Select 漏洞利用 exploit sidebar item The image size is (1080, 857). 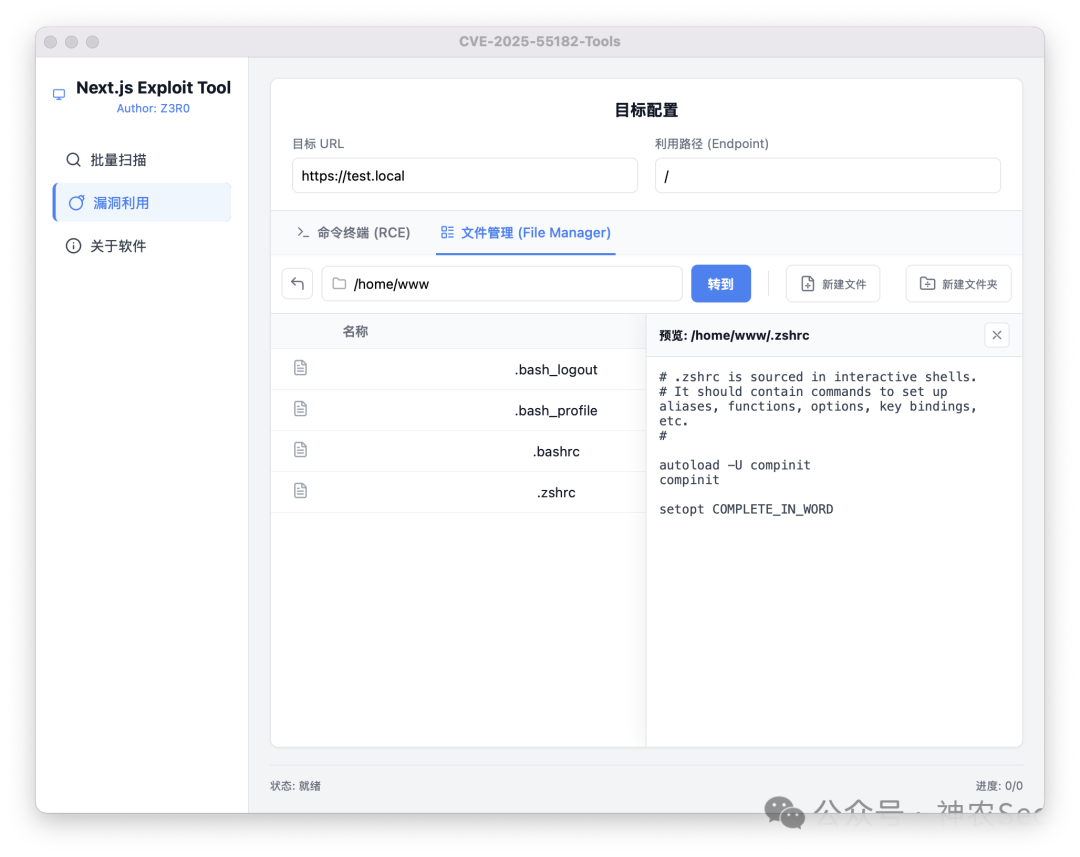tap(142, 203)
